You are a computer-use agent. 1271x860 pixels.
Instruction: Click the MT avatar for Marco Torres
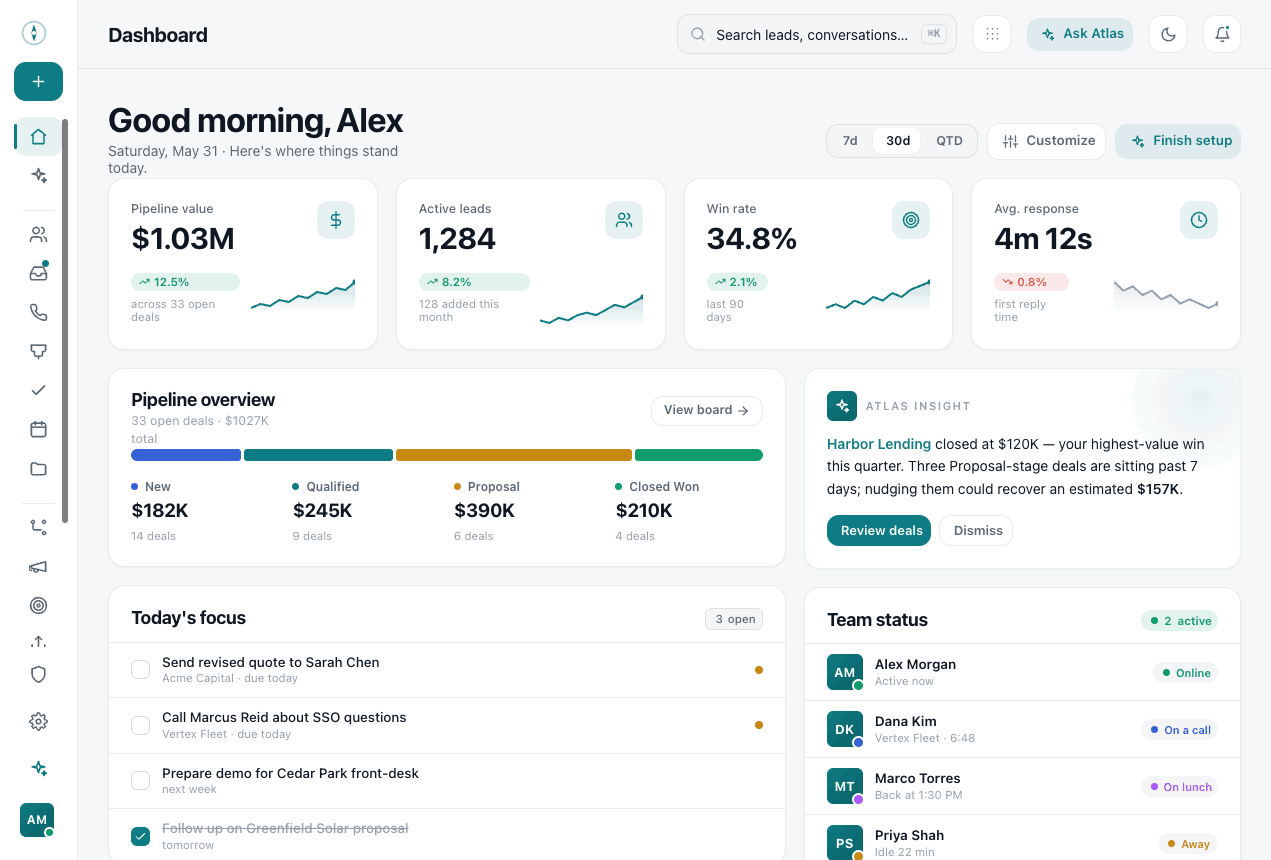[844, 787]
